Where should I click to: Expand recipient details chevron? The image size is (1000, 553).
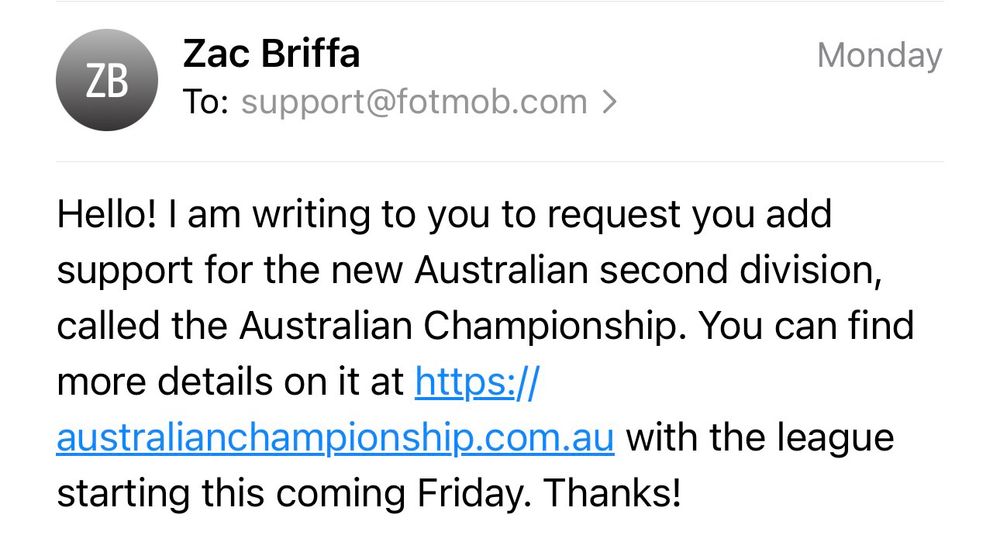(610, 102)
